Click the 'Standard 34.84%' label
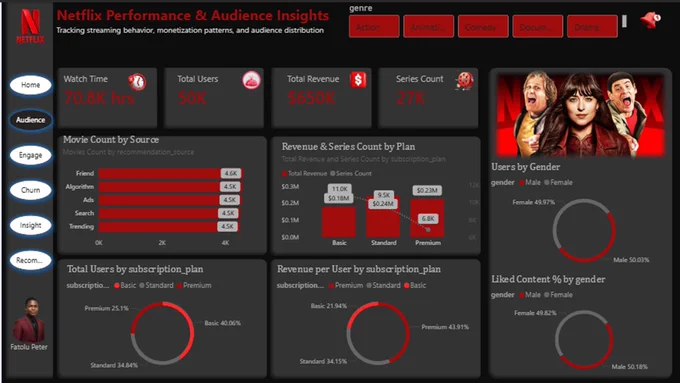The image size is (680, 383). point(114,365)
